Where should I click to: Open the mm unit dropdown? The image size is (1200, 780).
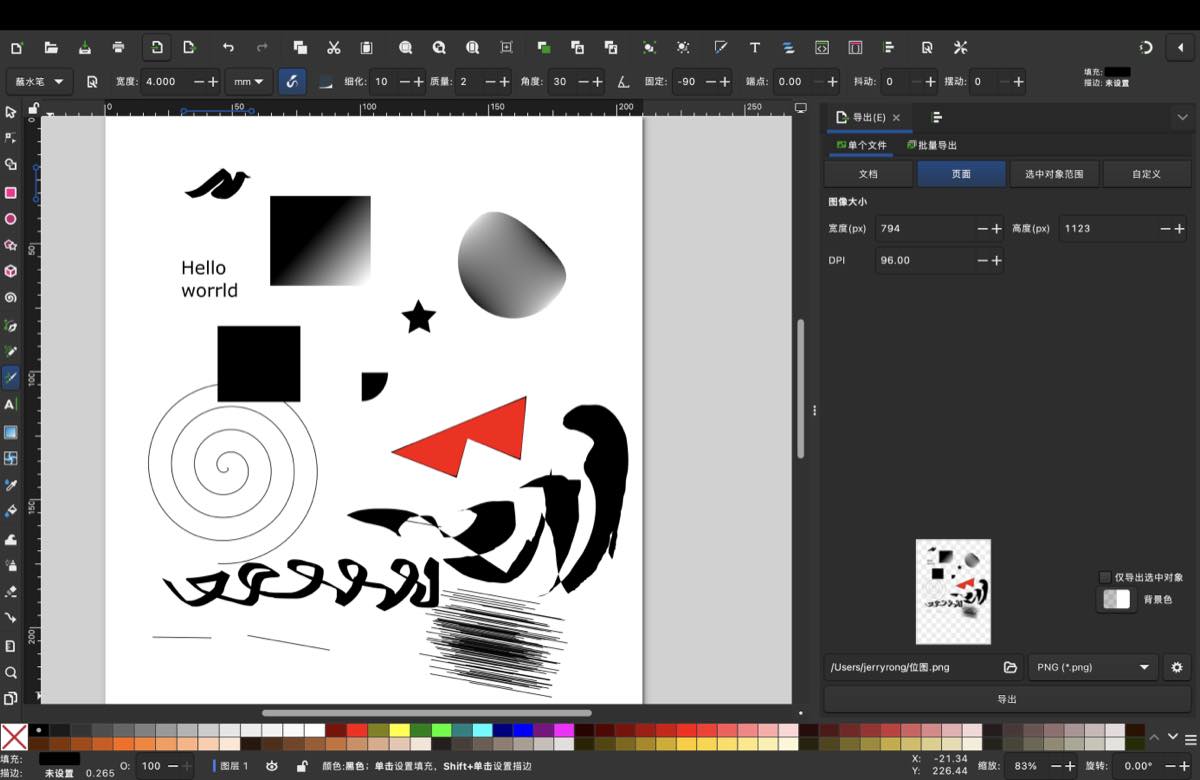point(248,82)
